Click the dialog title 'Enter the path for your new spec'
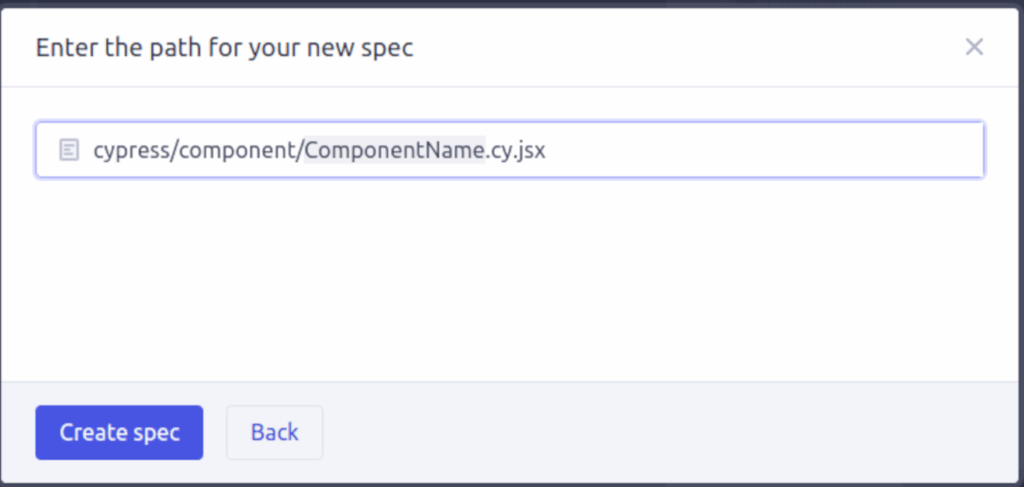The width and height of the screenshot is (1024, 487). point(224,48)
